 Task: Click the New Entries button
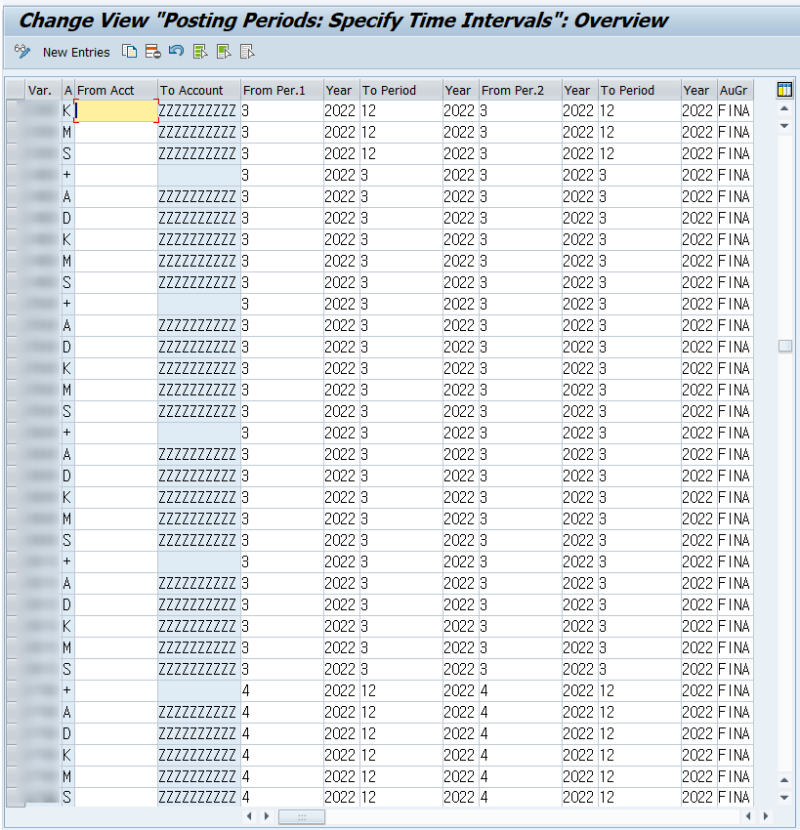point(76,52)
